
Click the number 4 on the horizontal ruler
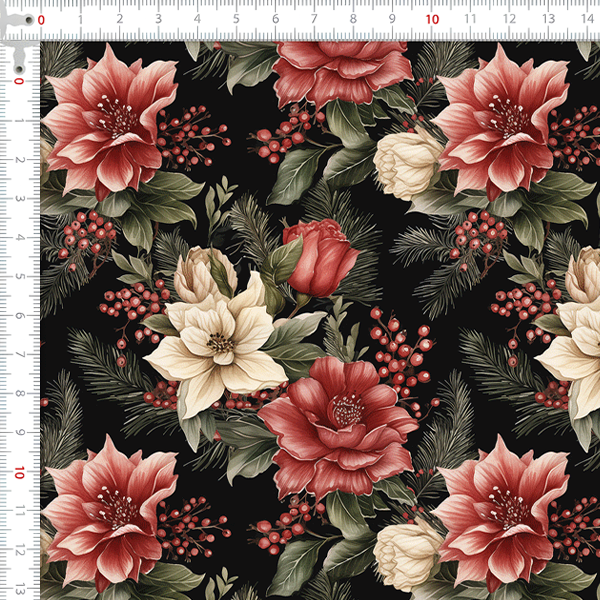(x=197, y=19)
